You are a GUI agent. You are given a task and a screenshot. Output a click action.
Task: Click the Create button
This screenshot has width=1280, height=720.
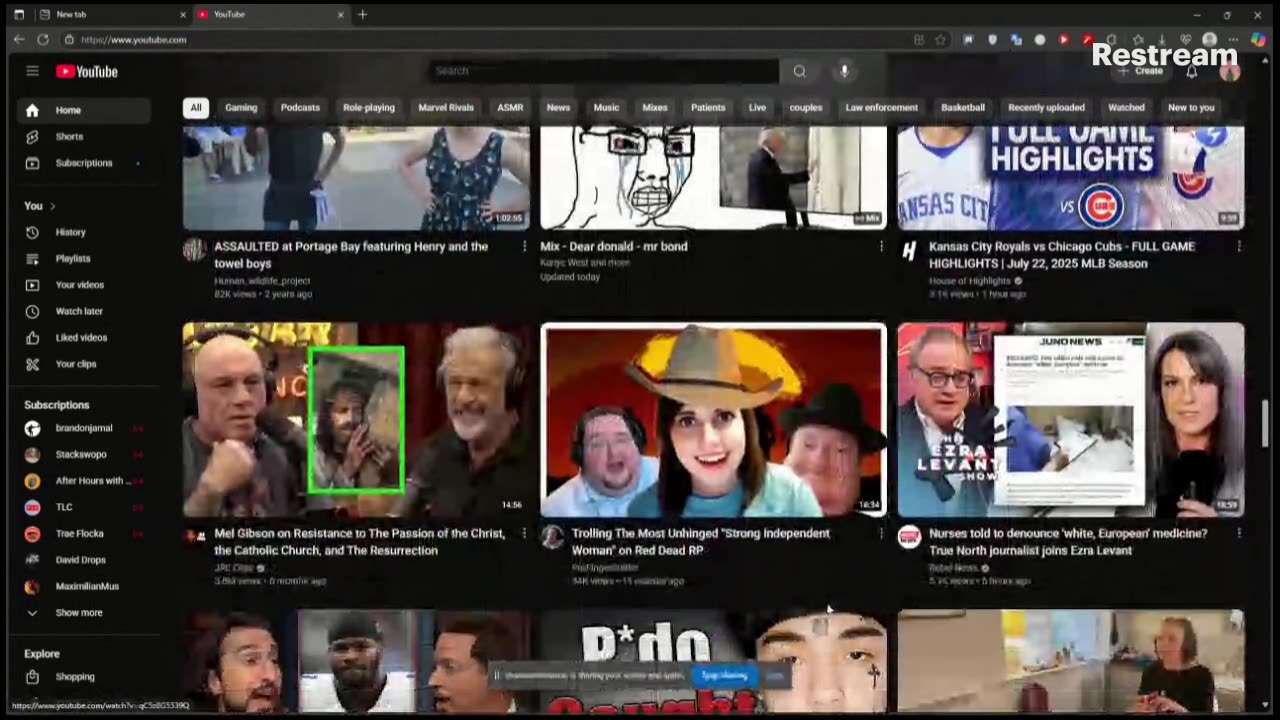1142,71
